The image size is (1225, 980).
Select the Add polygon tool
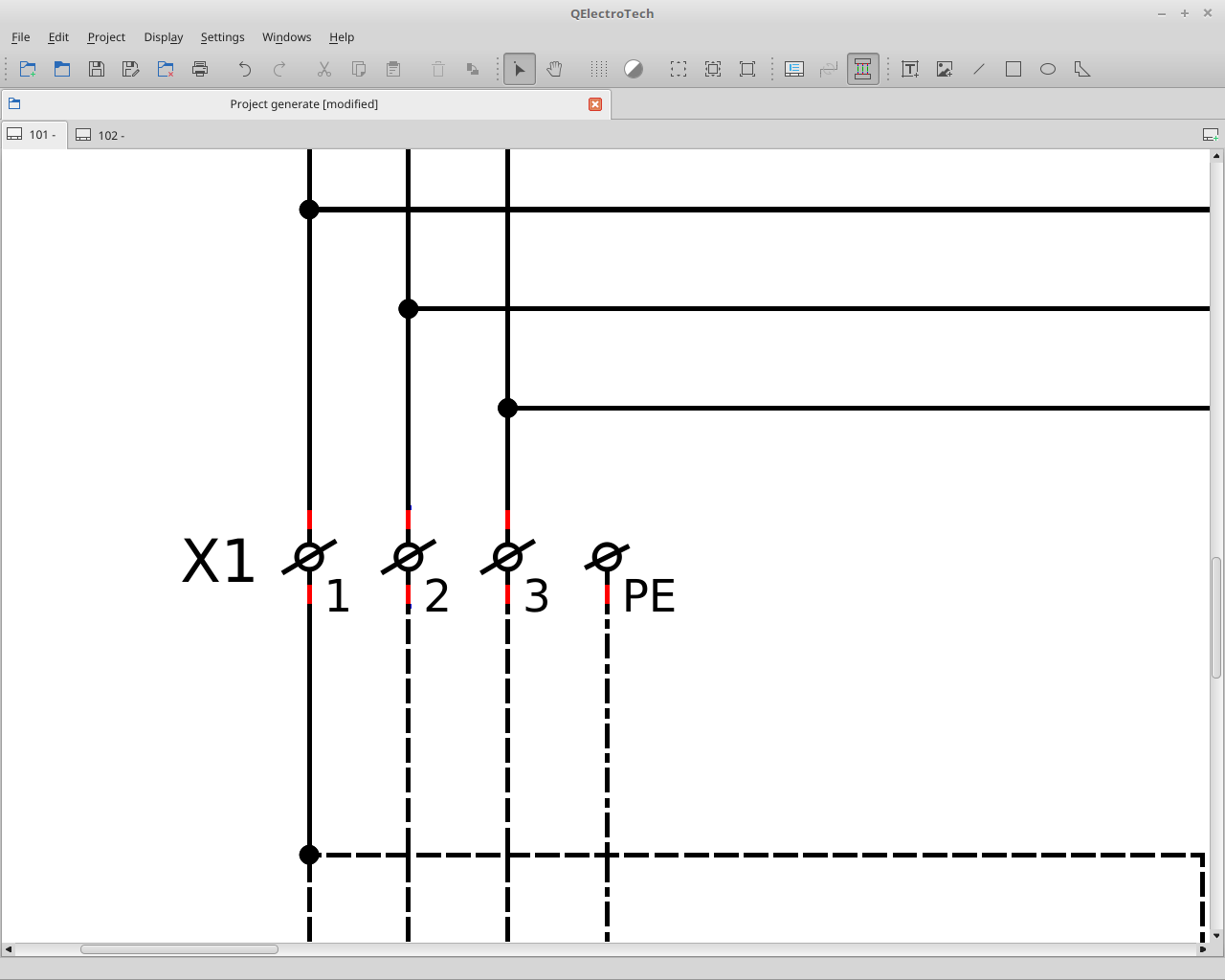(1082, 69)
